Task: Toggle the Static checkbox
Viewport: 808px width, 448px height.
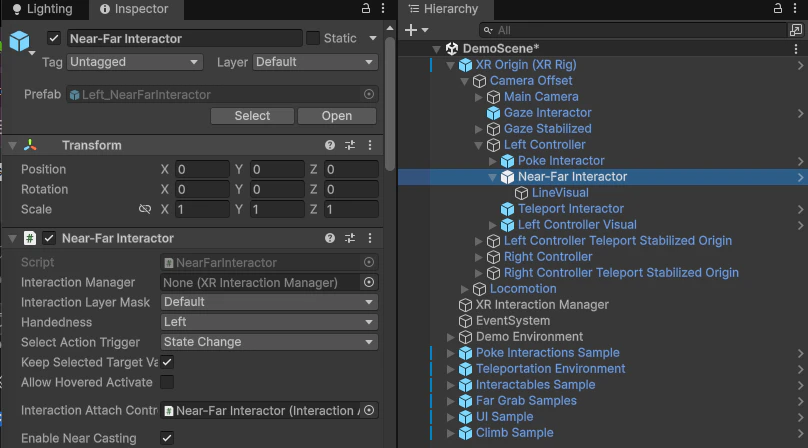Action: (x=313, y=38)
